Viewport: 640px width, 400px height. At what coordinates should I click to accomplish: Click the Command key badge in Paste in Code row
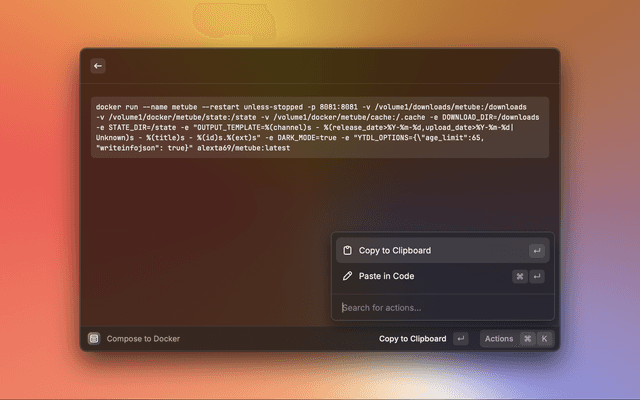[x=520, y=276]
